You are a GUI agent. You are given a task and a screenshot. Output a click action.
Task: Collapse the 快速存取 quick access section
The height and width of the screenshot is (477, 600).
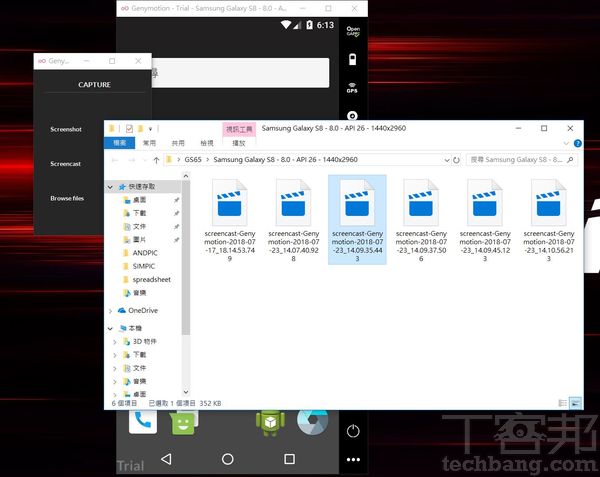click(110, 187)
